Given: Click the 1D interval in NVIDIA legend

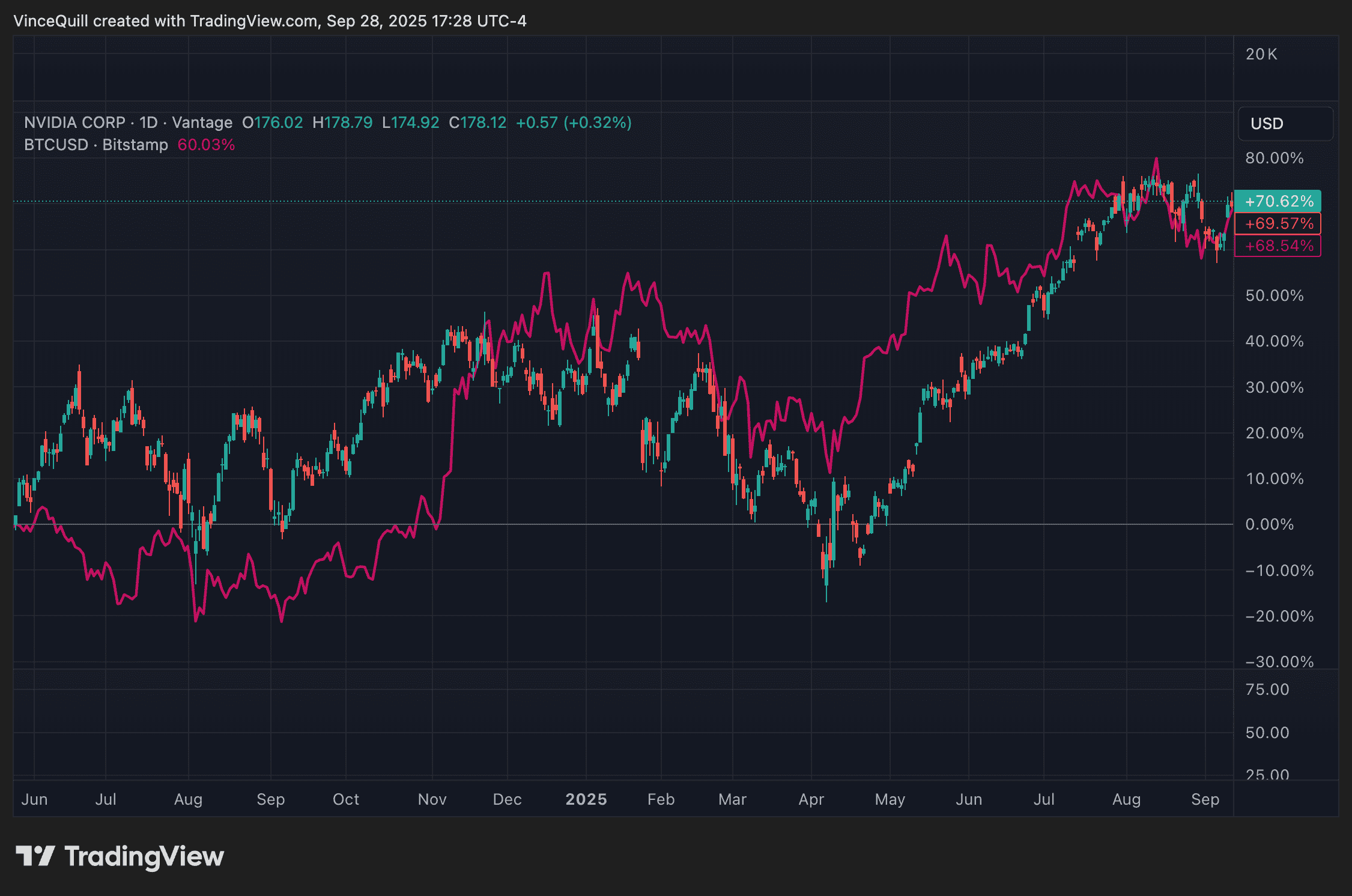Looking at the screenshot, I should pyautogui.click(x=148, y=123).
